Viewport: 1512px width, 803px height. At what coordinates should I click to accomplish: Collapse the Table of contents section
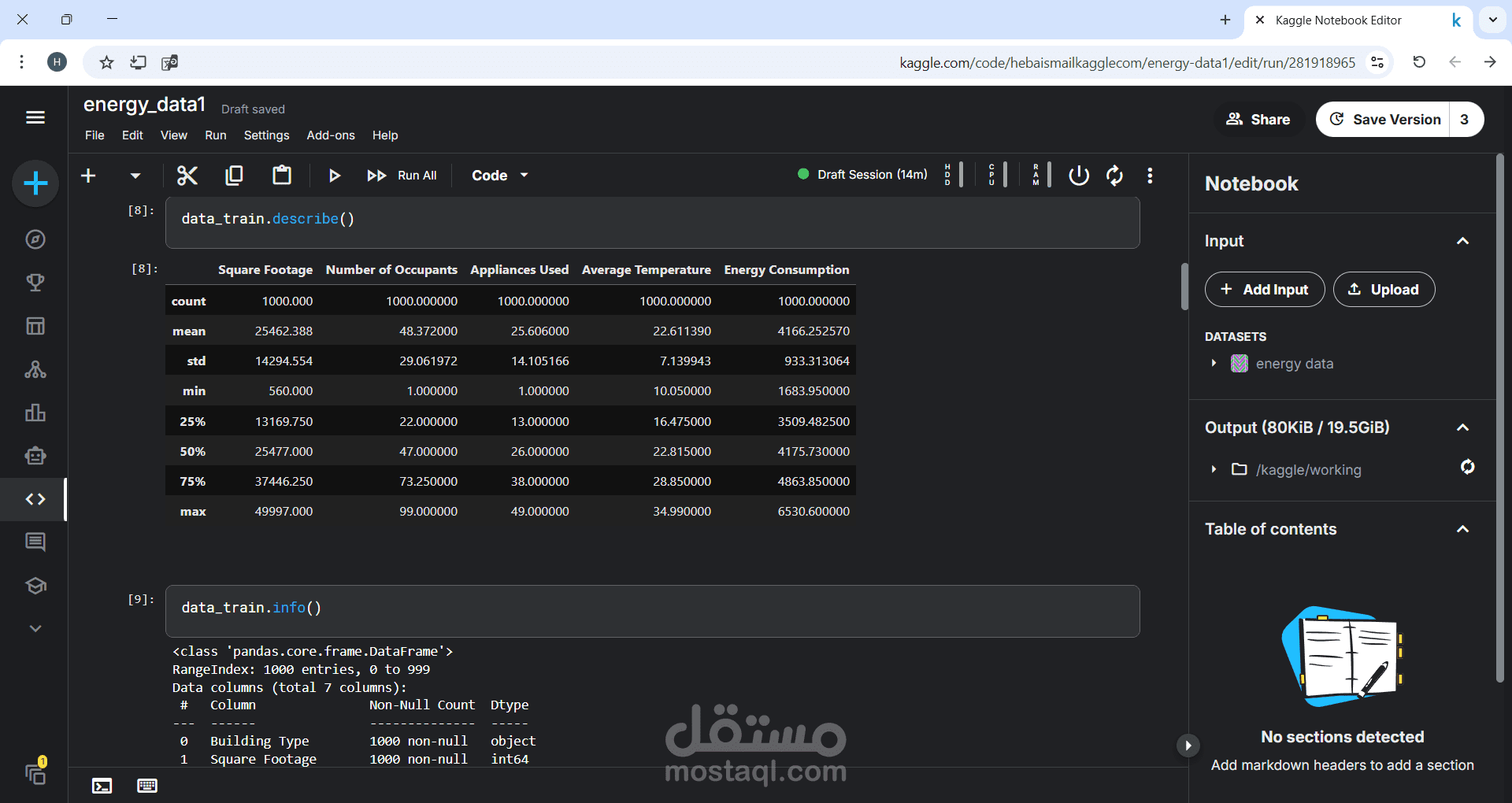coord(1462,529)
